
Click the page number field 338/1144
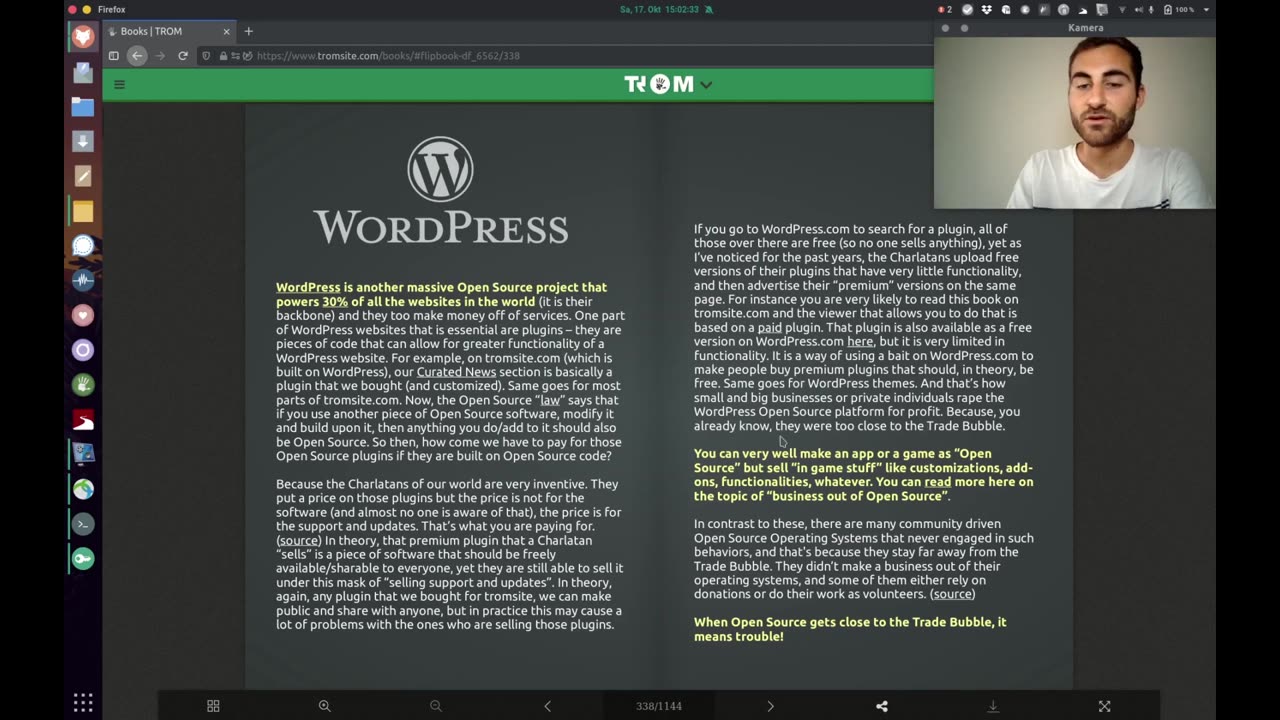(659, 706)
